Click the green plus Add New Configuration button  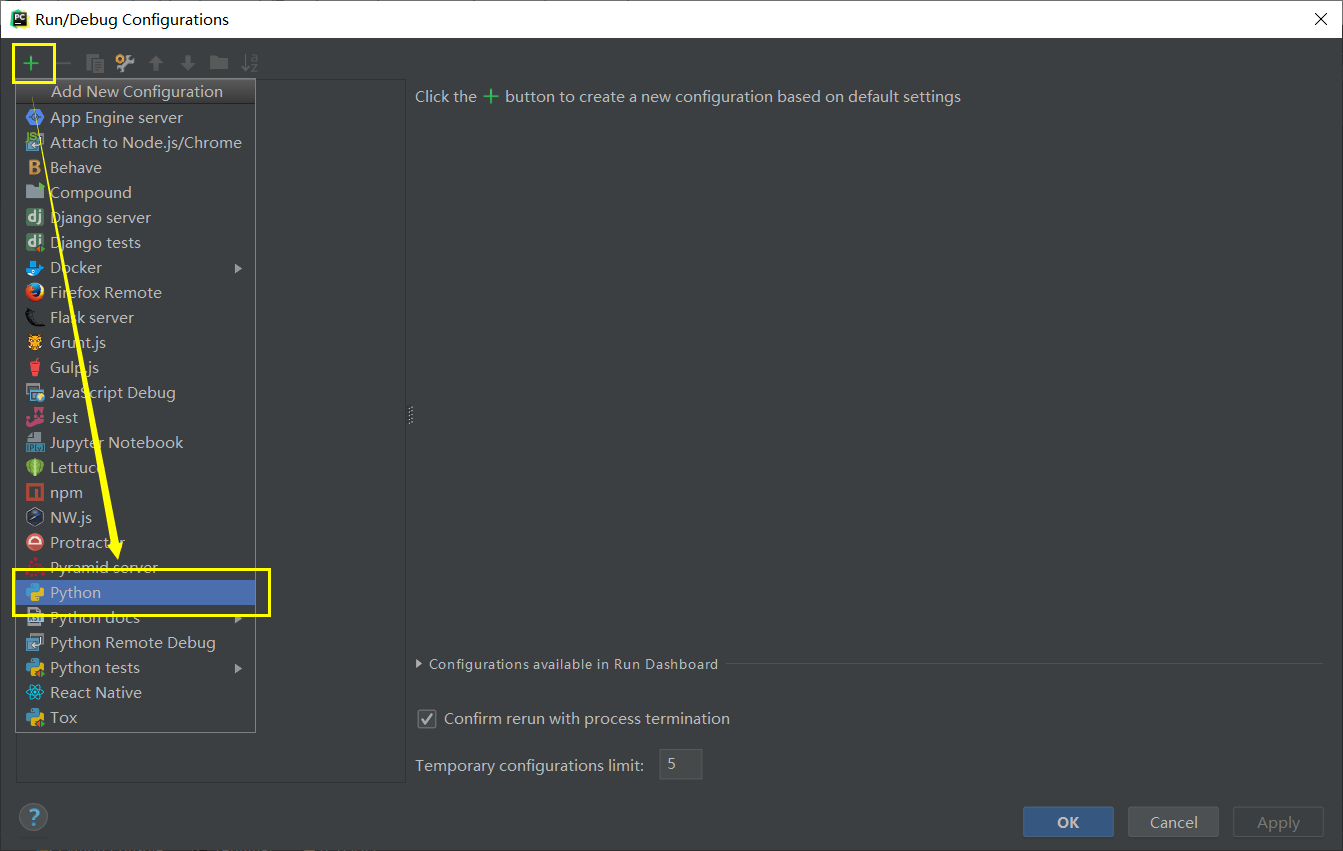tap(32, 63)
